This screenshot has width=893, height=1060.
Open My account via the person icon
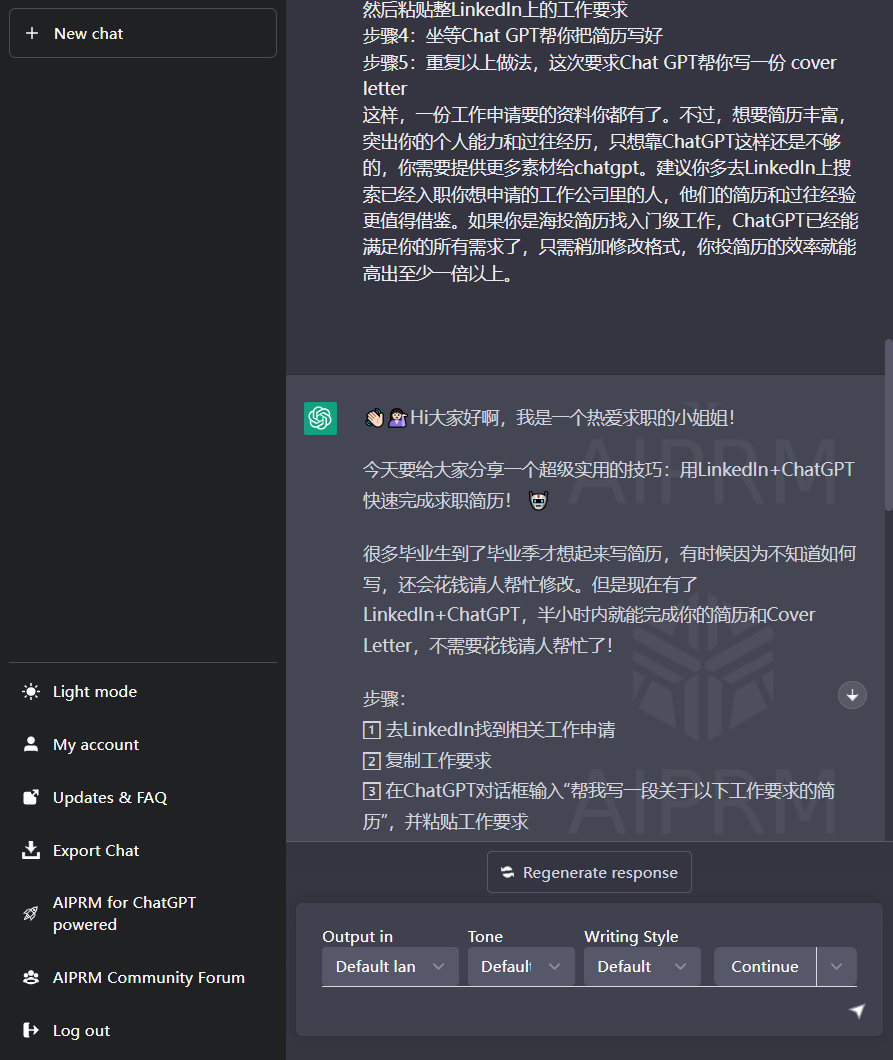pos(31,744)
